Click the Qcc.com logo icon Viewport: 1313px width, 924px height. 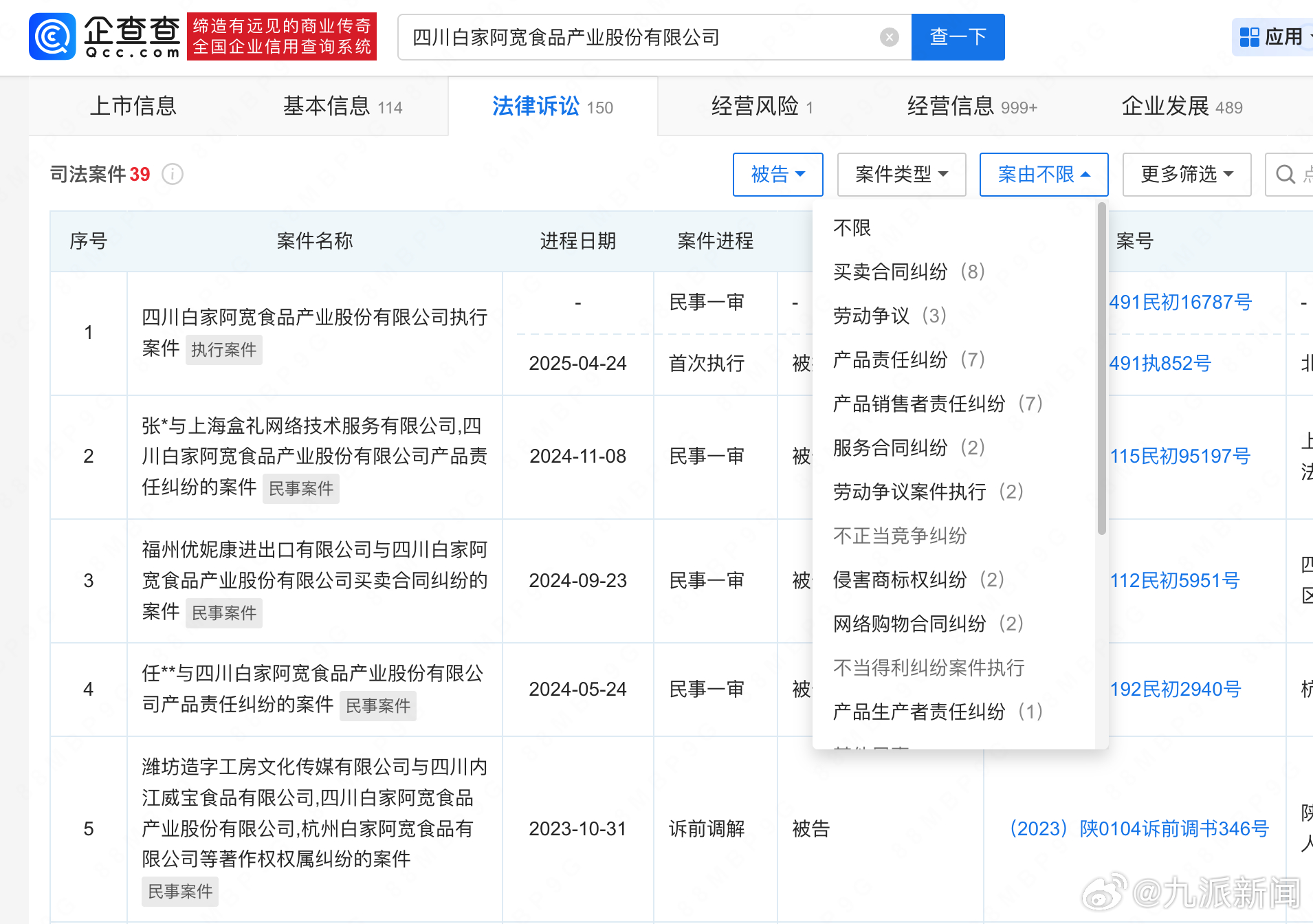pos(52,36)
